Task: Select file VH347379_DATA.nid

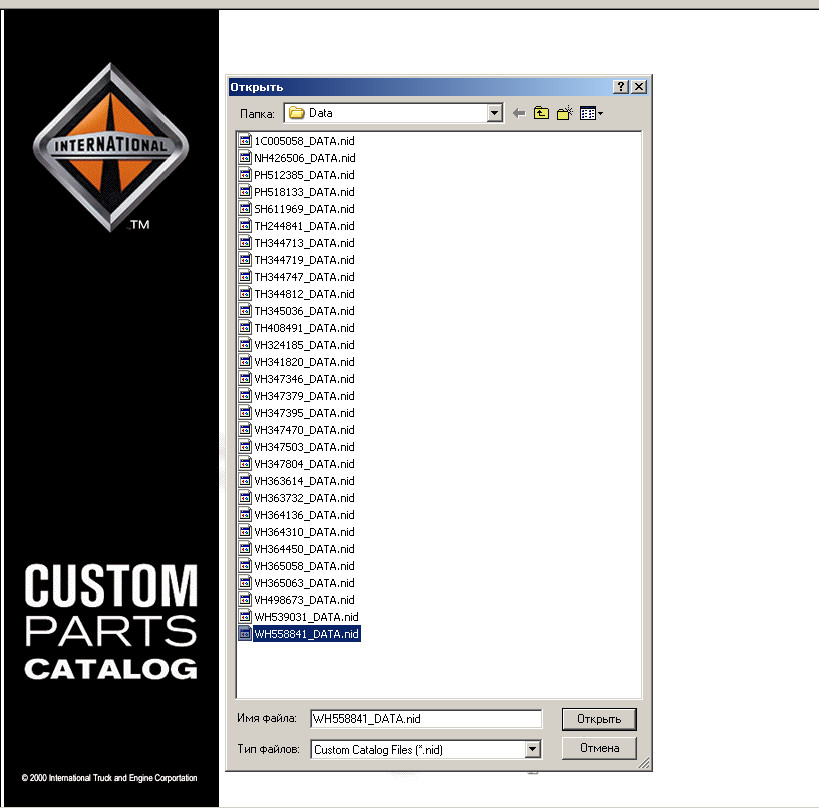Action: tap(304, 396)
